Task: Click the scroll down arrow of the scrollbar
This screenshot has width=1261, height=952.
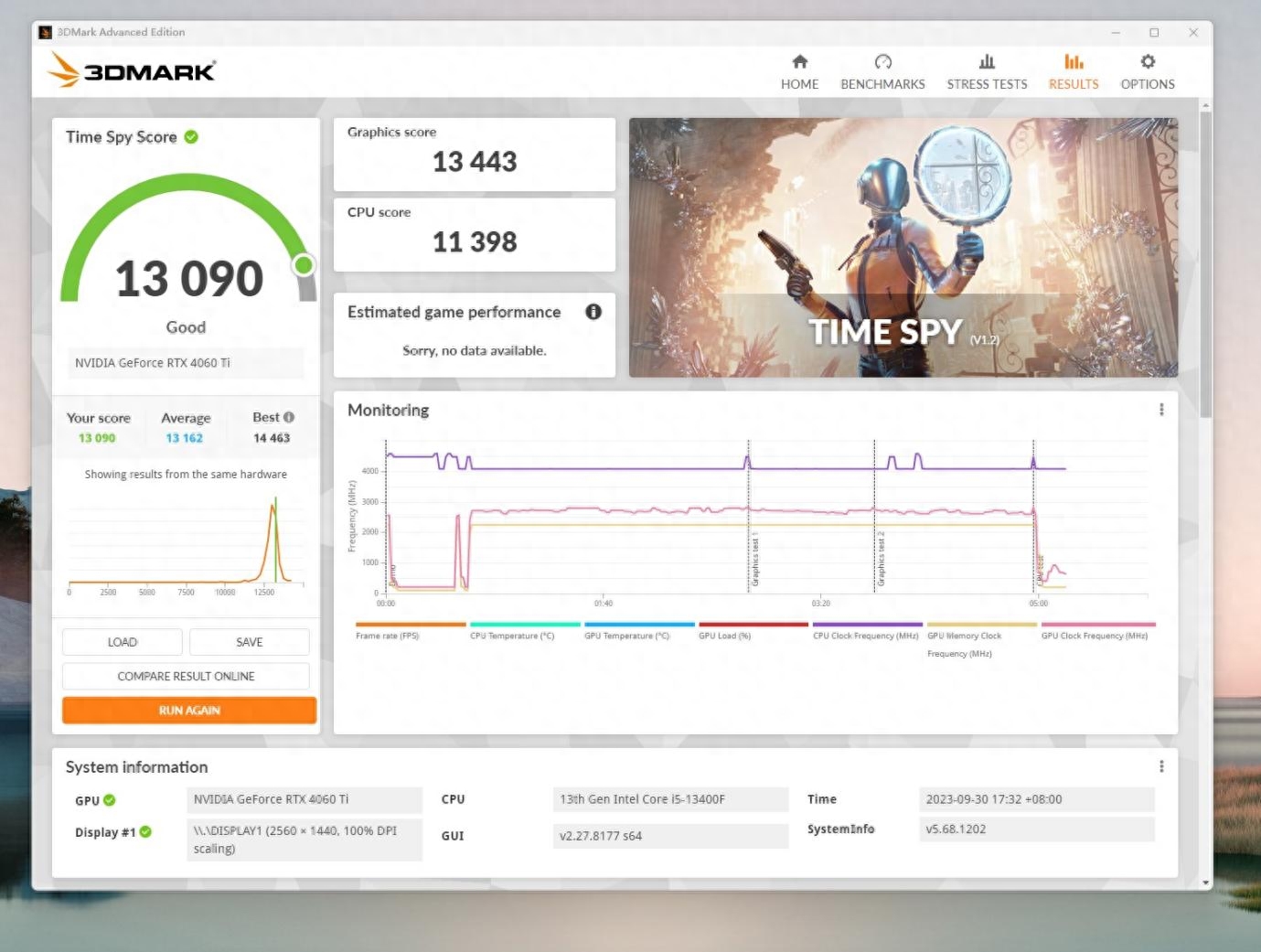Action: pos(1205,882)
